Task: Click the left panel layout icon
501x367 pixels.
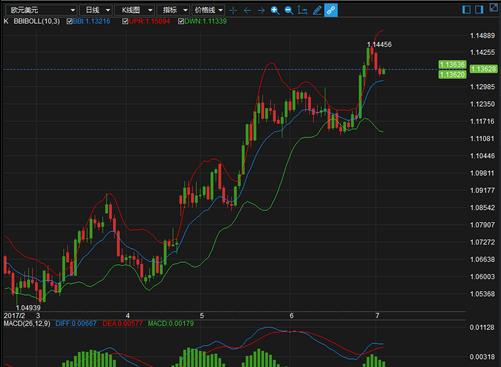Action: (466, 10)
